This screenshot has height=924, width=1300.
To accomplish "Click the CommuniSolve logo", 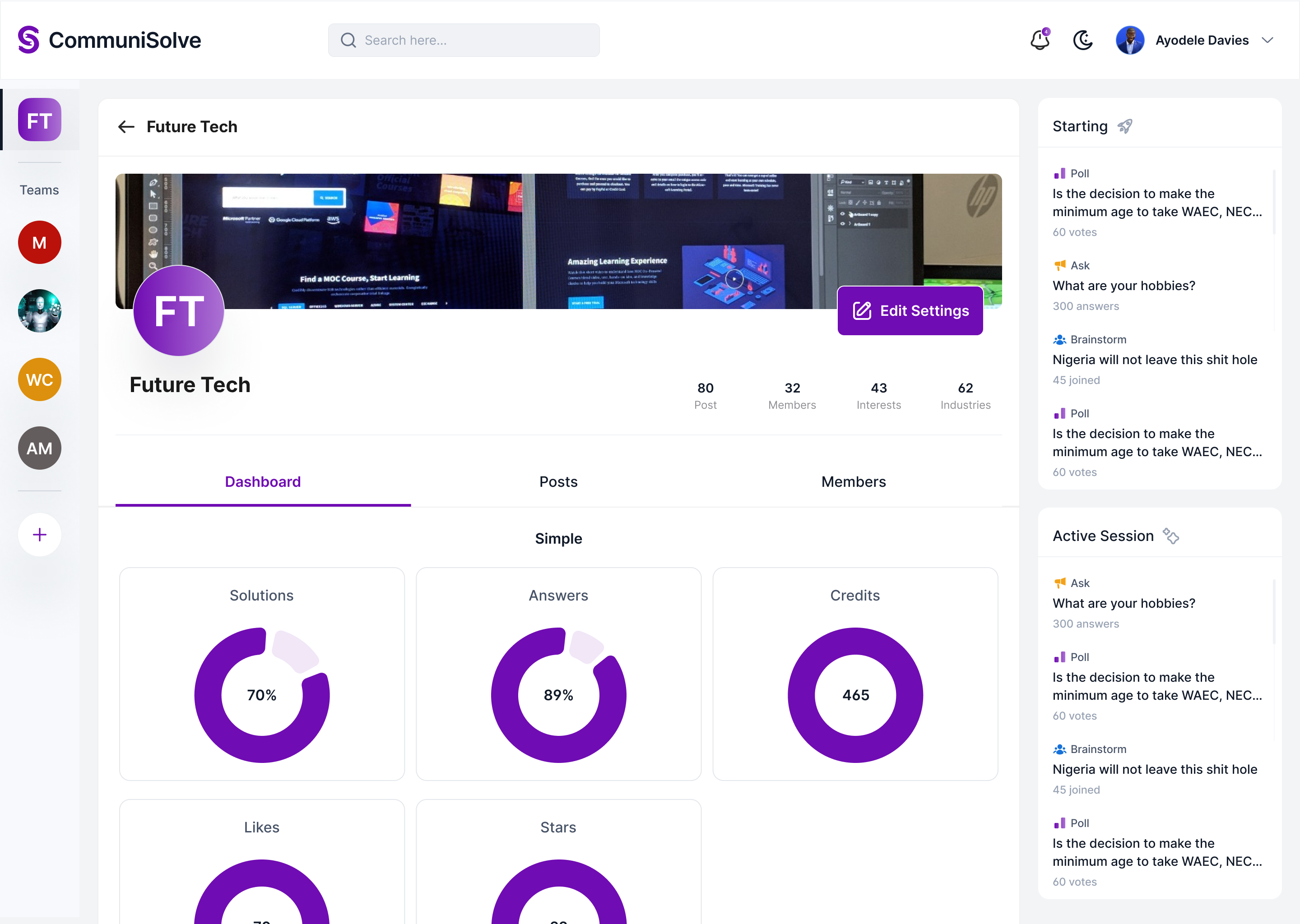I will coord(109,40).
